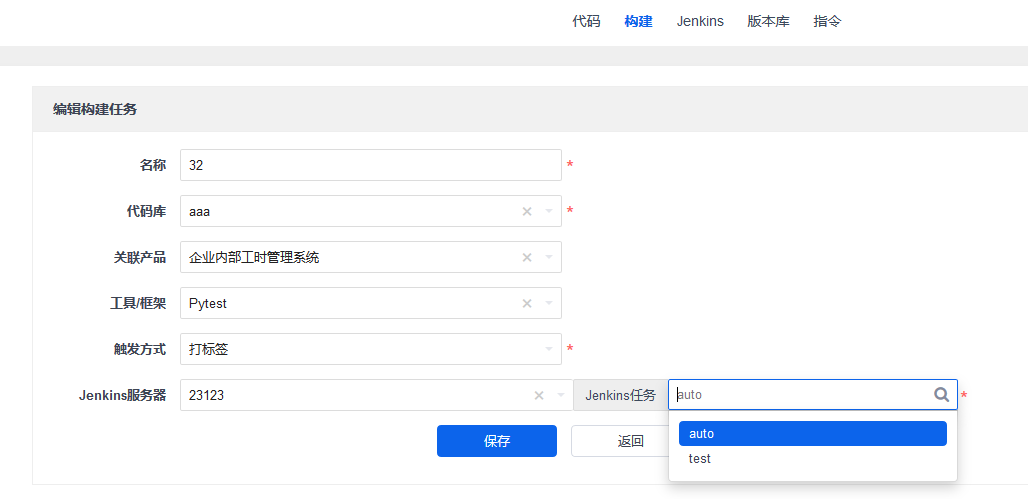Open the 指令 menu tab
This screenshot has width=1028, height=499.
(x=827, y=21)
